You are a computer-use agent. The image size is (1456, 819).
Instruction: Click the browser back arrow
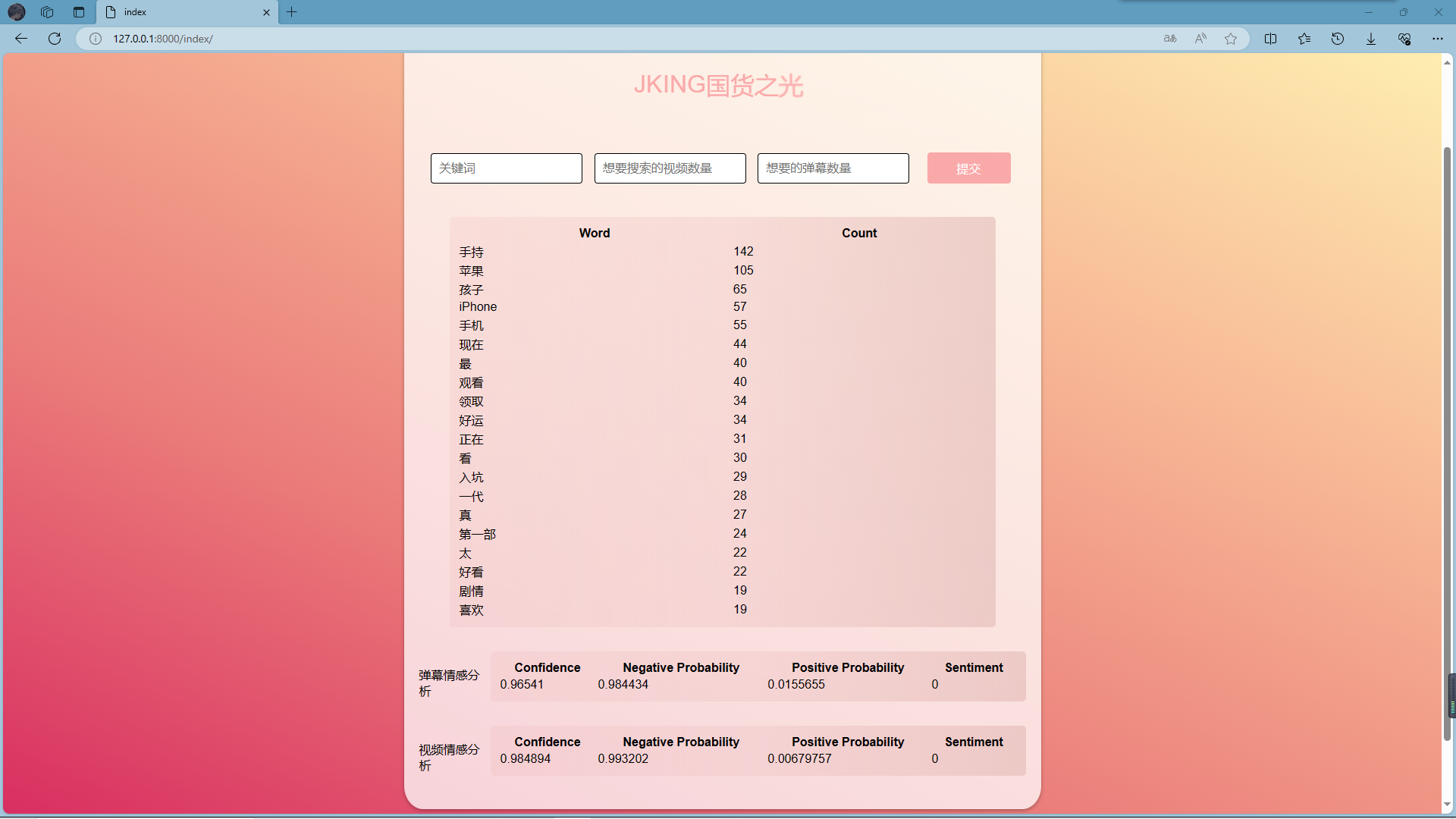[x=21, y=39]
